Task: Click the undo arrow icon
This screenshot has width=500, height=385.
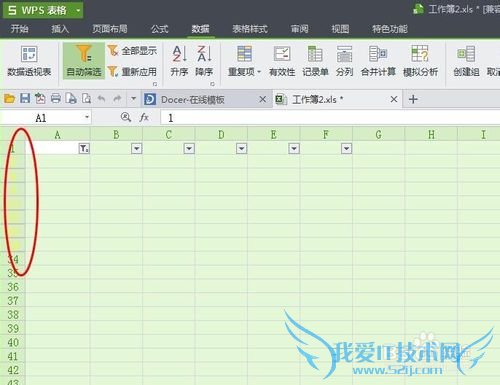Action: (x=102, y=99)
